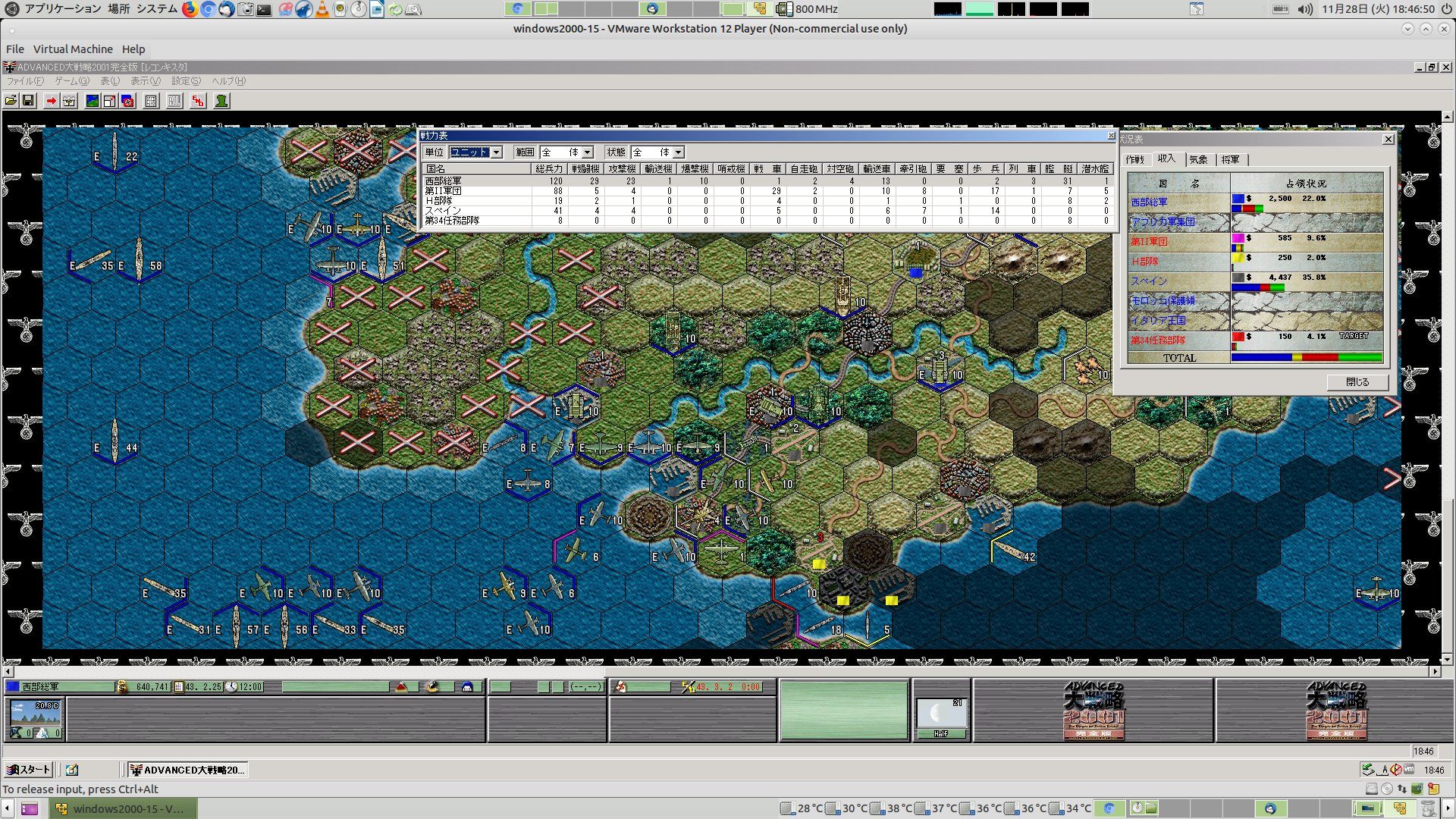The height and width of the screenshot is (819, 1456).
Task: Click the red END turn icon
Action: tap(198, 101)
